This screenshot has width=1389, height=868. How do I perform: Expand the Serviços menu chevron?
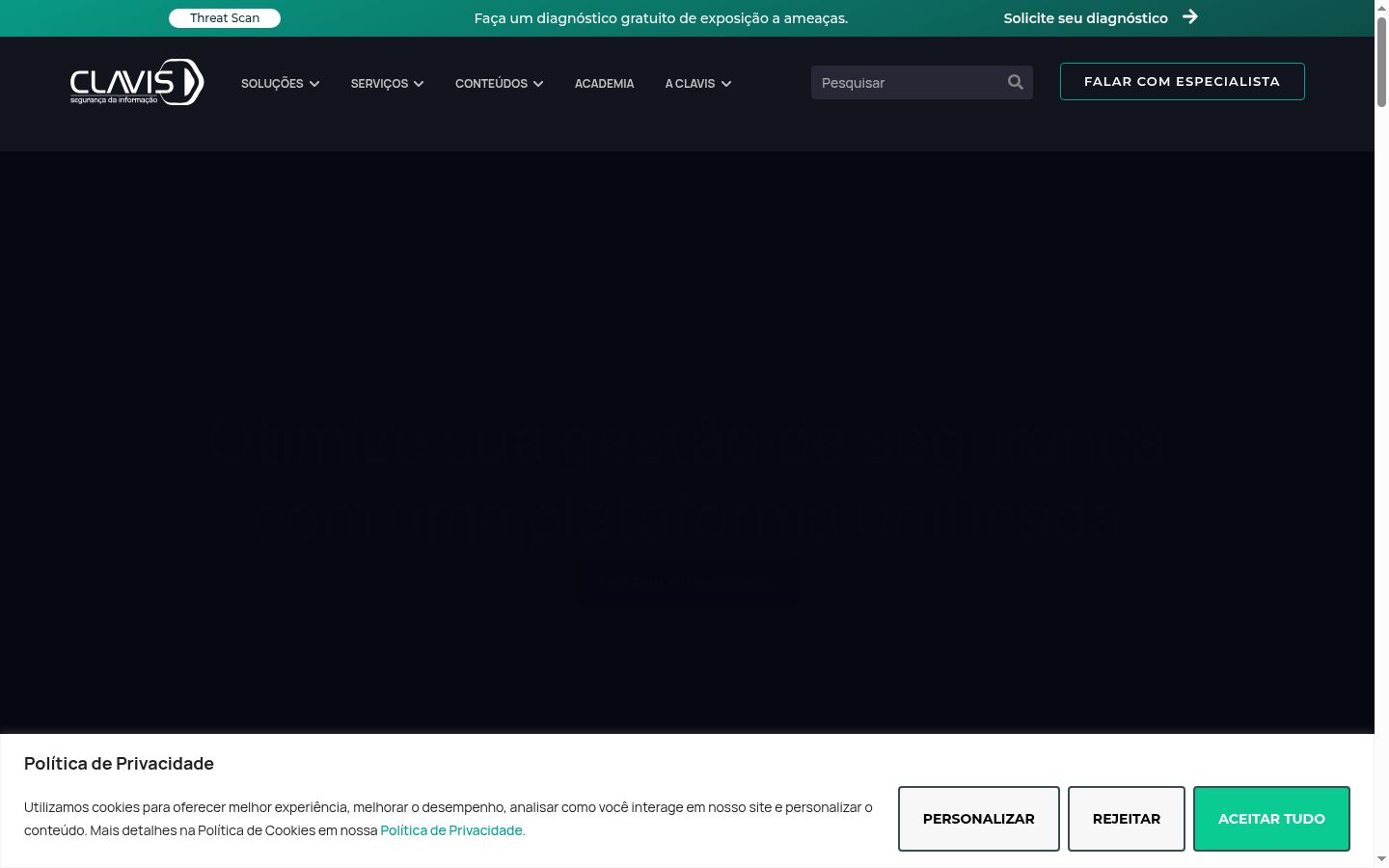pyautogui.click(x=419, y=84)
